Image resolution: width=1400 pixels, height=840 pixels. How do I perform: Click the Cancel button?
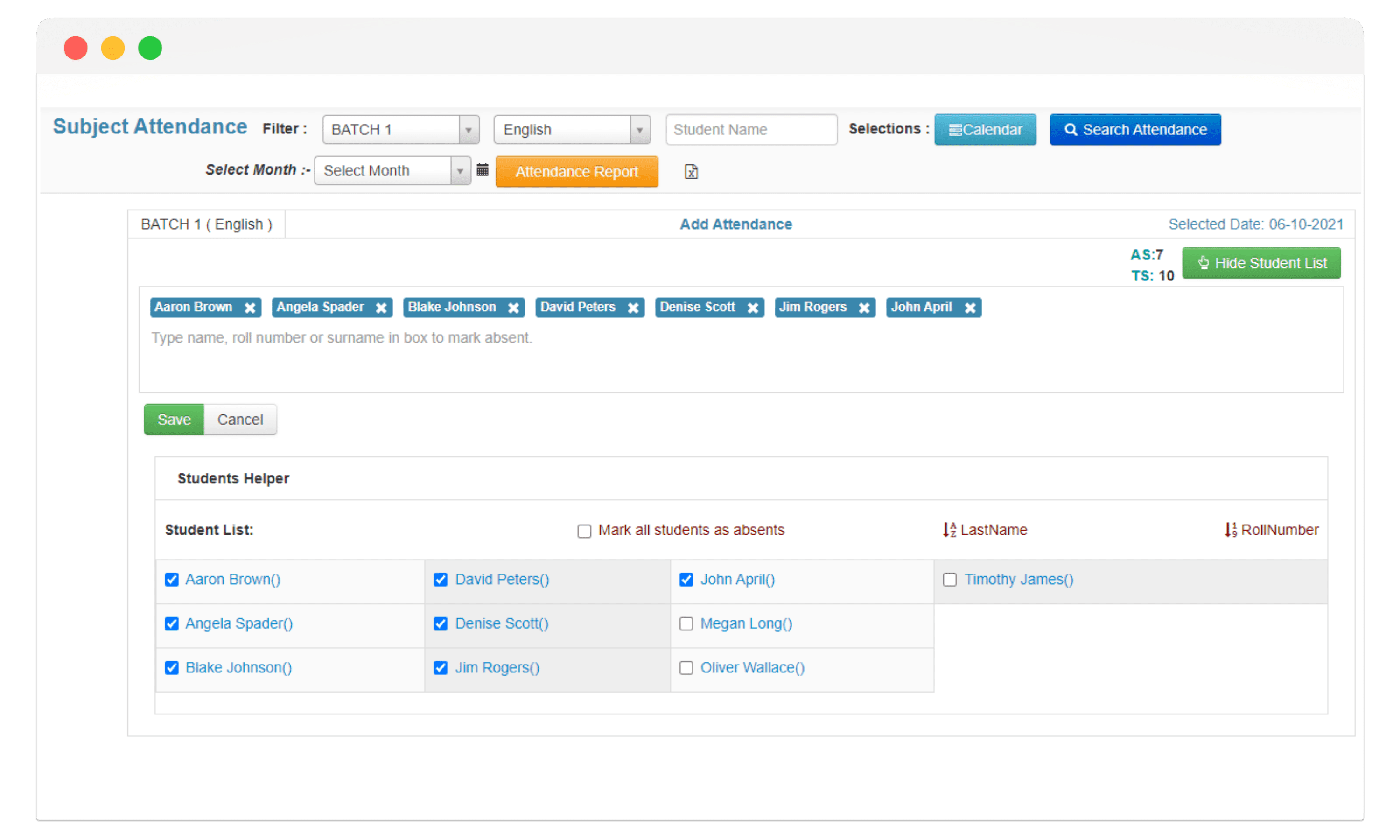click(x=240, y=419)
